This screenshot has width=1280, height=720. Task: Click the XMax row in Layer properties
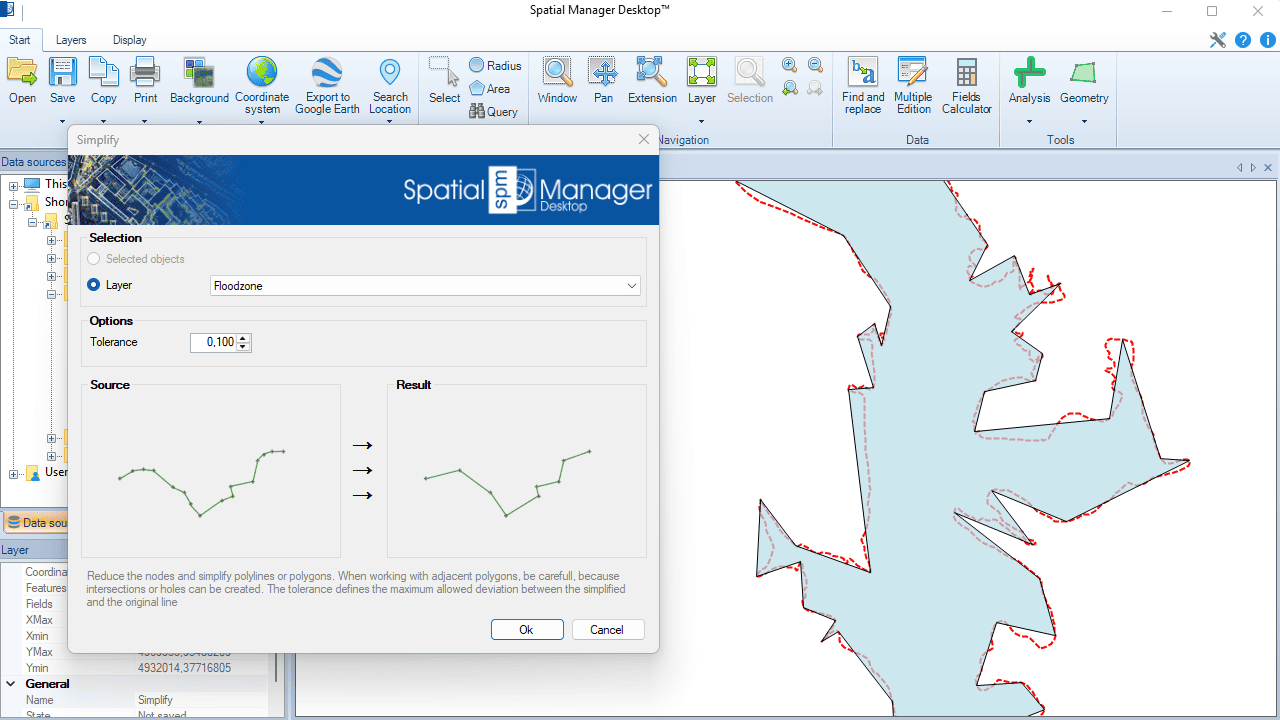(x=39, y=620)
